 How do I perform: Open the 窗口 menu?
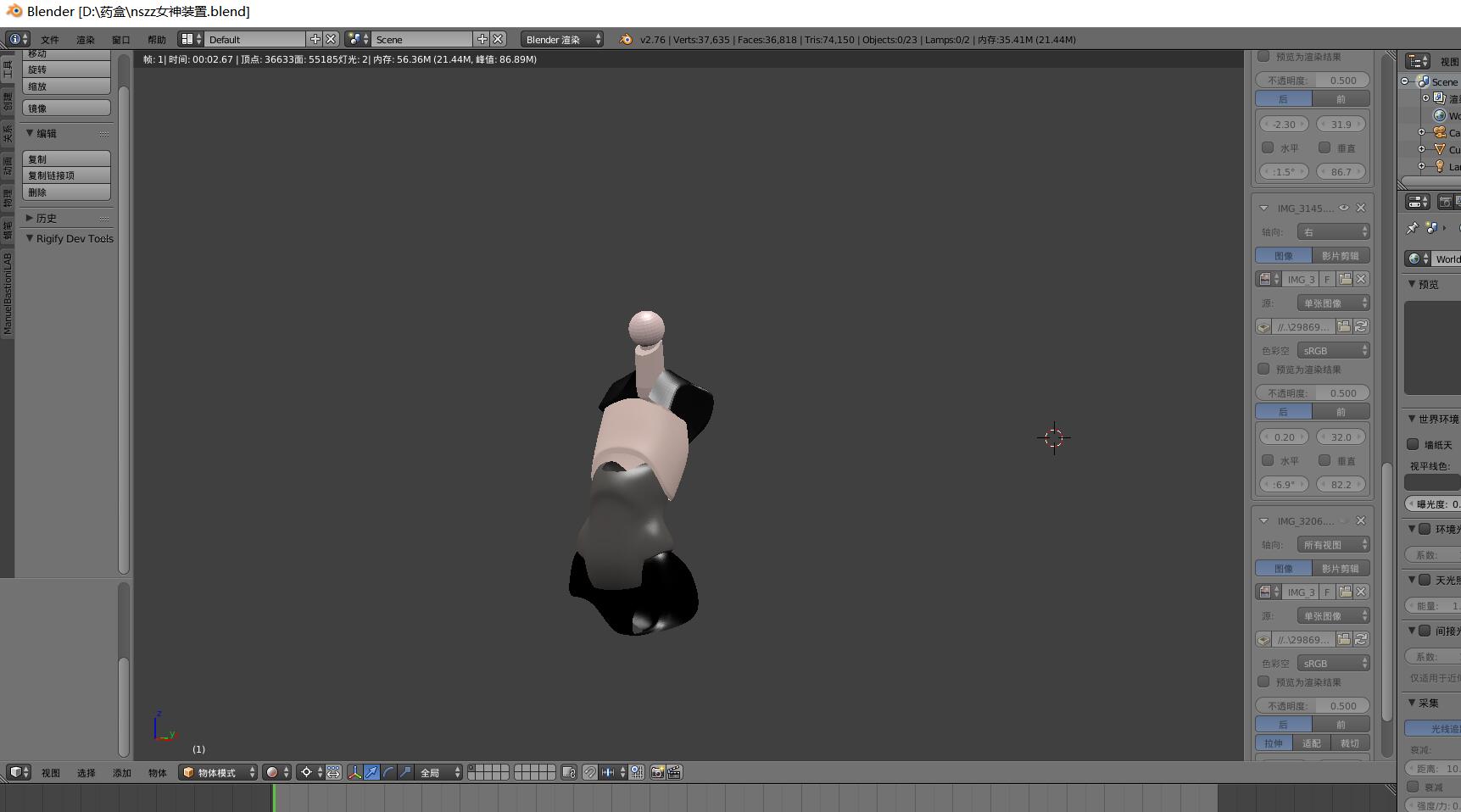[121, 40]
